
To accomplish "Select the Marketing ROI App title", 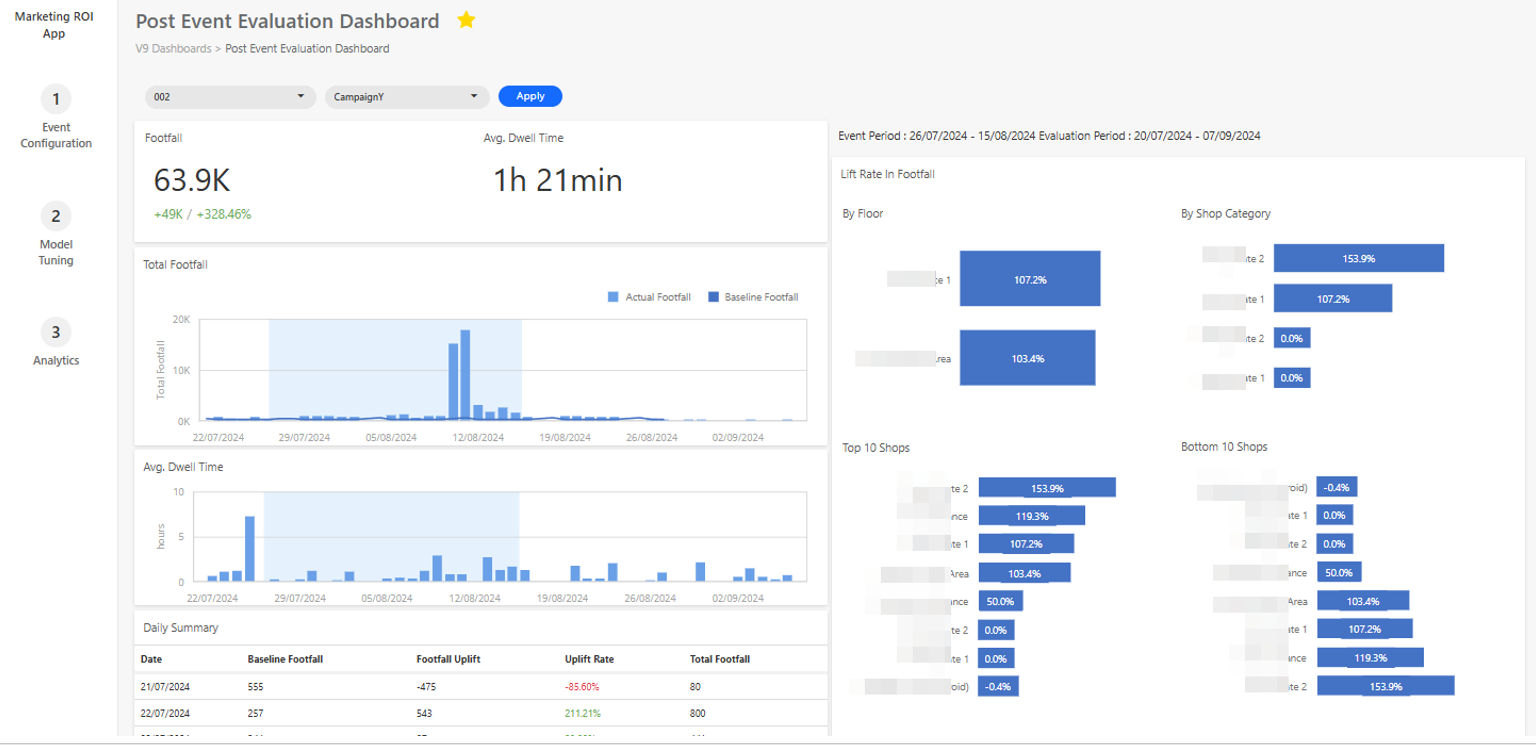I will (x=54, y=25).
